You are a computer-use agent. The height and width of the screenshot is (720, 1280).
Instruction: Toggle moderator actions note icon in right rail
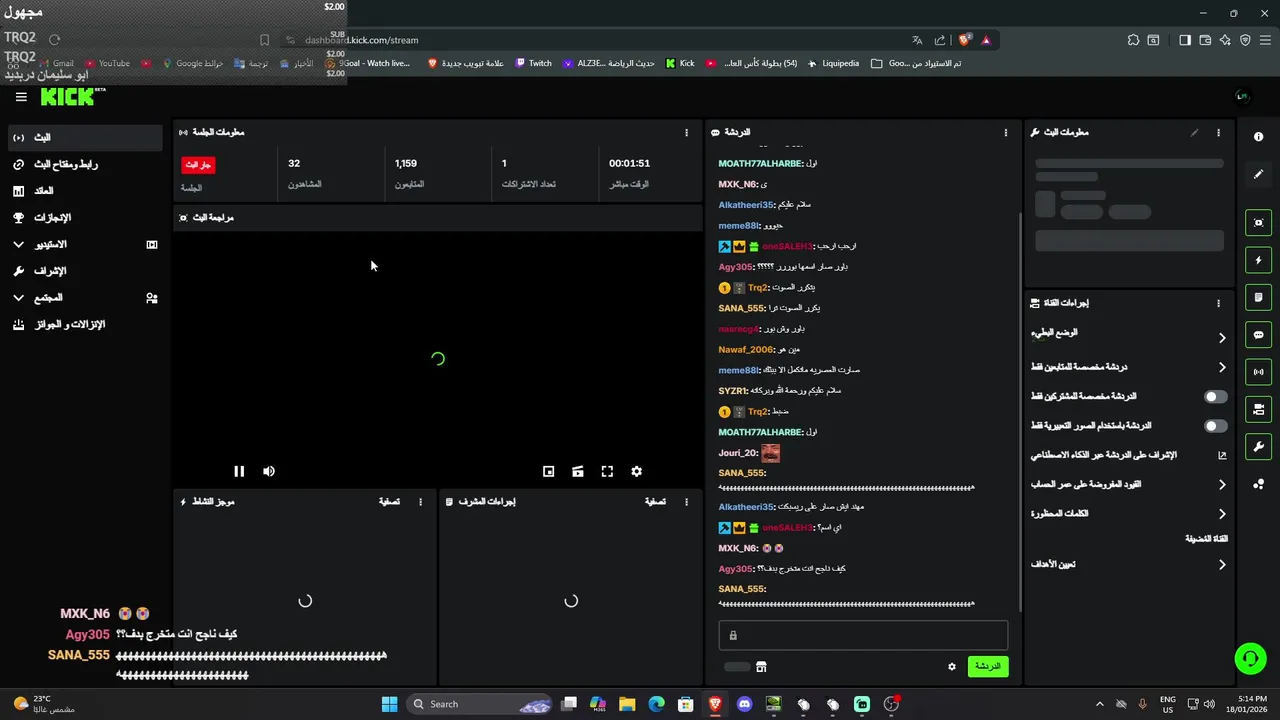click(x=1259, y=297)
